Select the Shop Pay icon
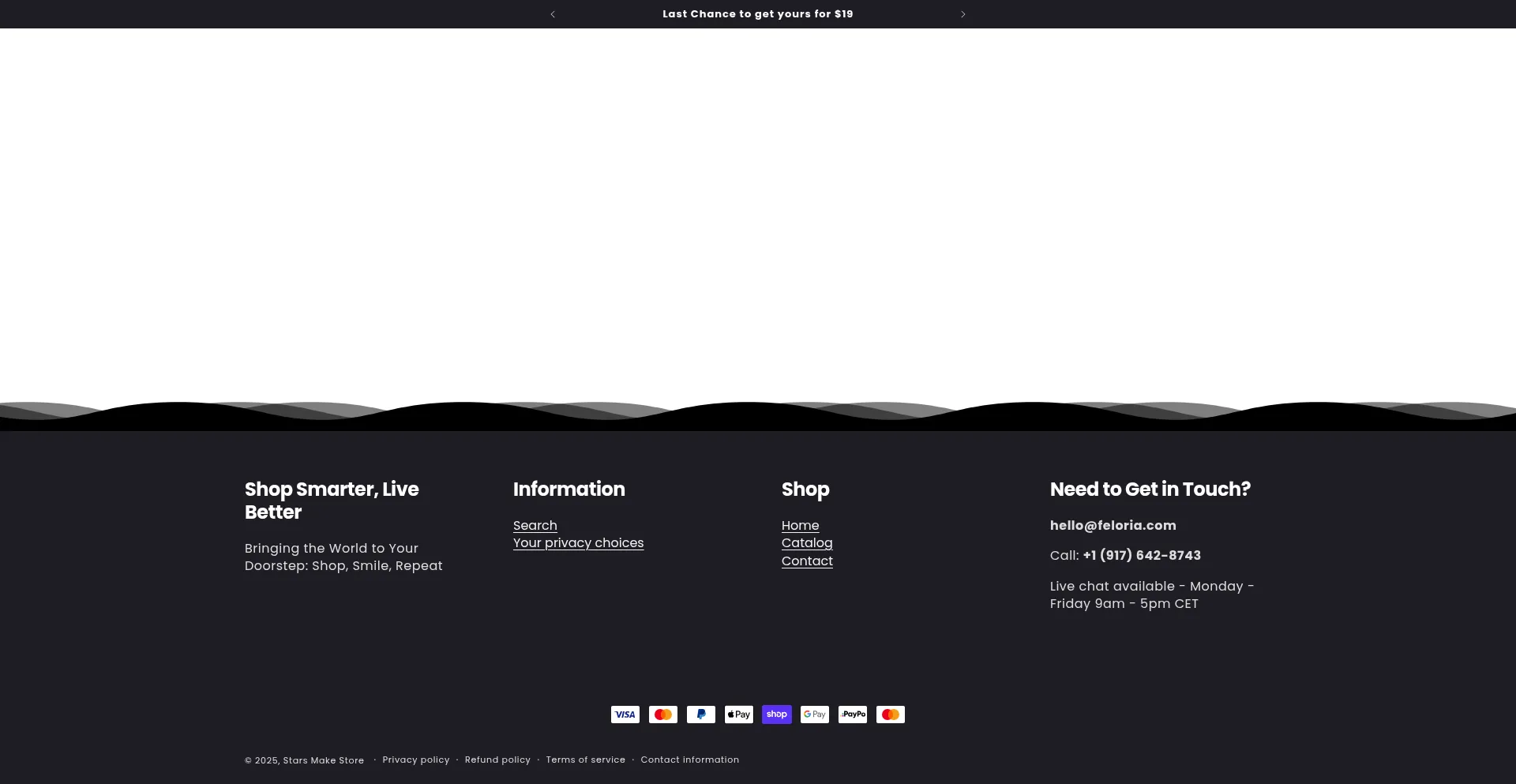This screenshot has width=1516, height=784. pyautogui.click(x=776, y=714)
